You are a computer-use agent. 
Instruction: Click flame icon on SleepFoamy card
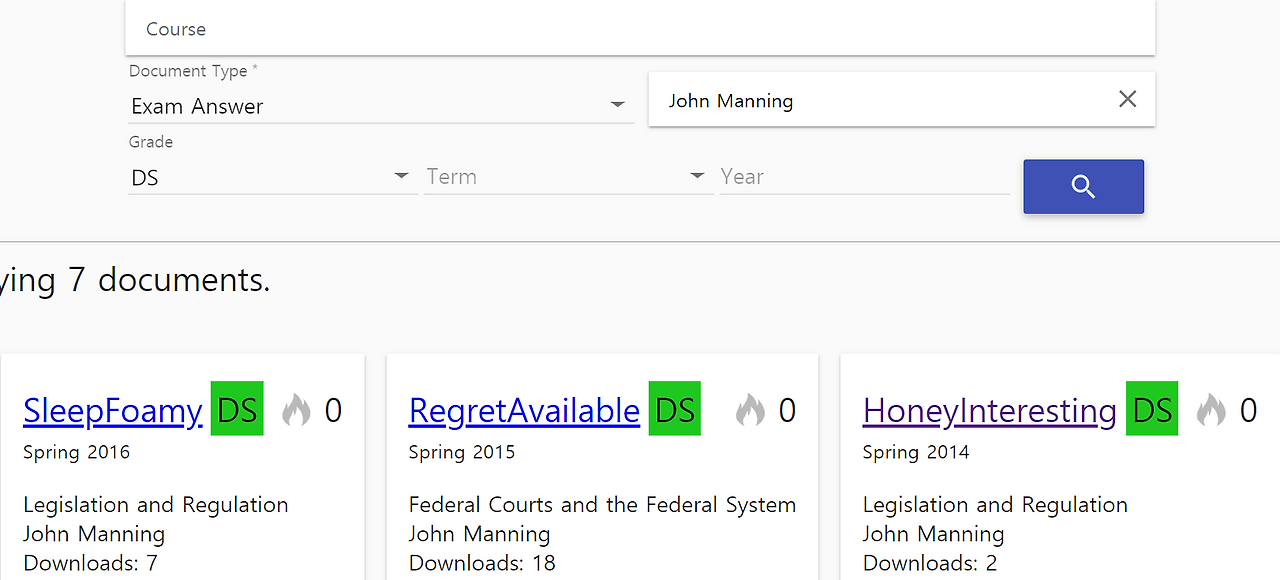click(x=296, y=409)
